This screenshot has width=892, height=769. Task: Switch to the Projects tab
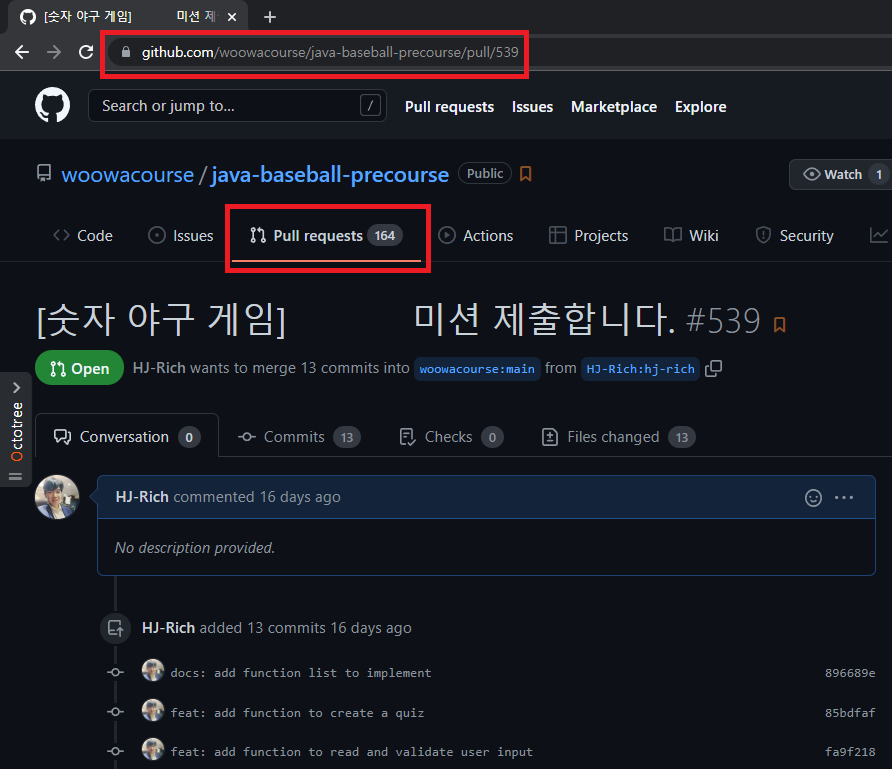coord(588,235)
